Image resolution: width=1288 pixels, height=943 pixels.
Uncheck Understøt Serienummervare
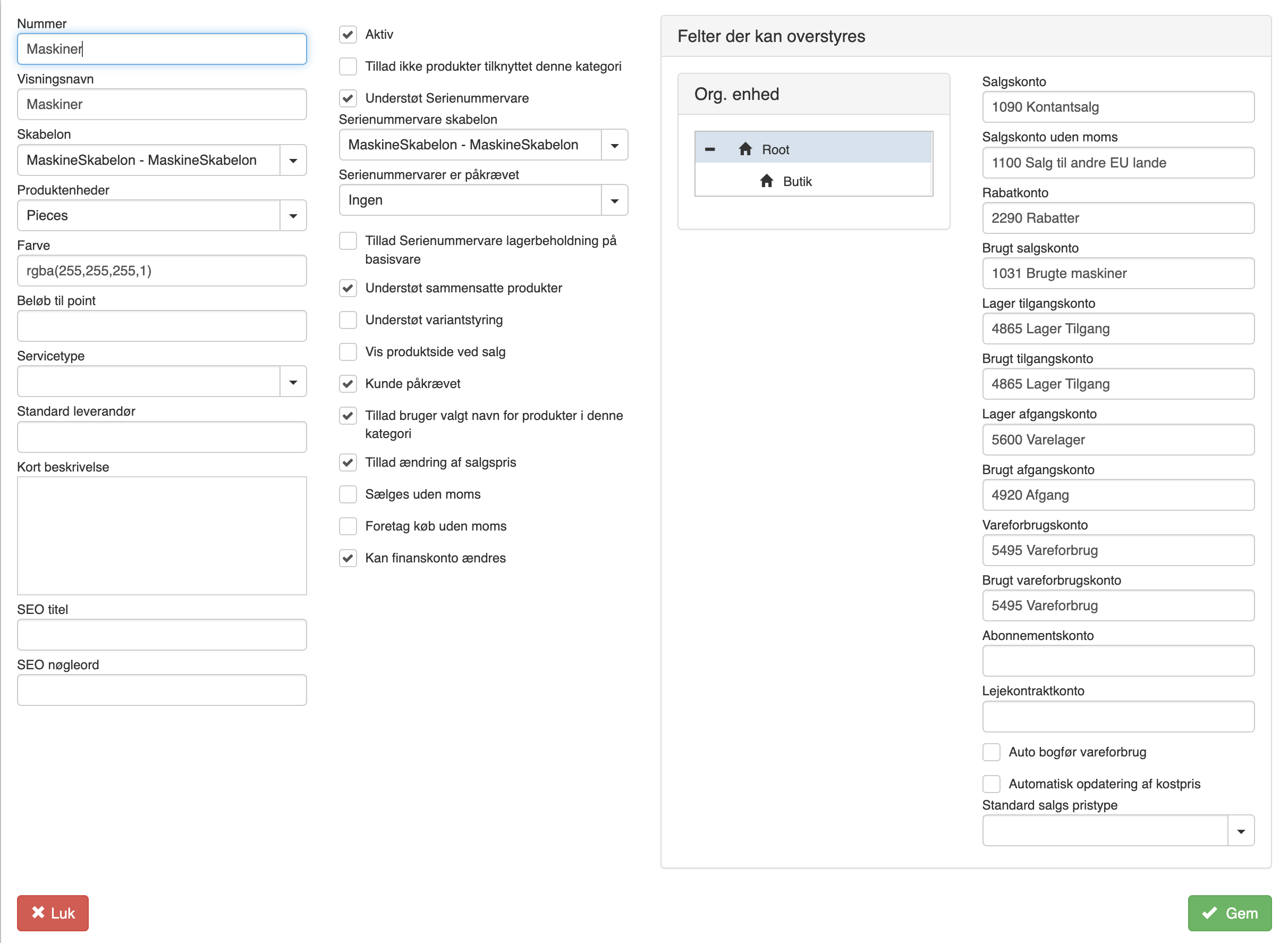(348, 98)
